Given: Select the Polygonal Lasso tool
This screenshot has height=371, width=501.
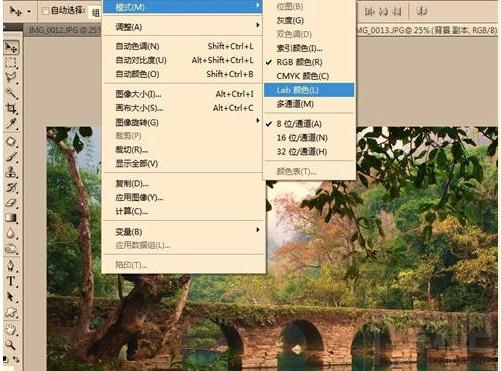Looking at the screenshot, I should (x=11, y=77).
